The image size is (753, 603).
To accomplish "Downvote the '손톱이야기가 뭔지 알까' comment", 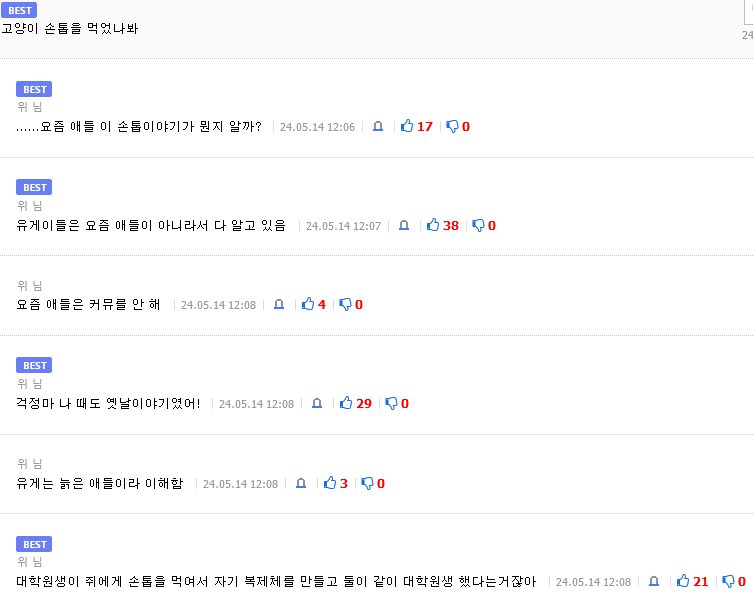I will click(x=452, y=127).
